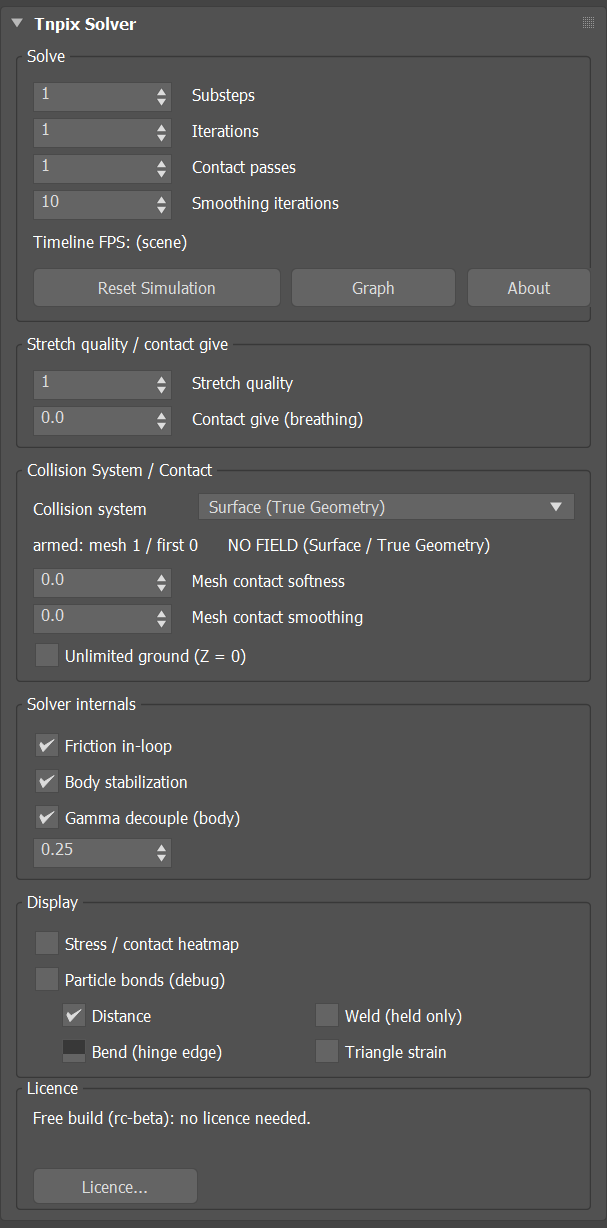Click the Iterations spinner arrows
607x1228 pixels.
click(162, 132)
